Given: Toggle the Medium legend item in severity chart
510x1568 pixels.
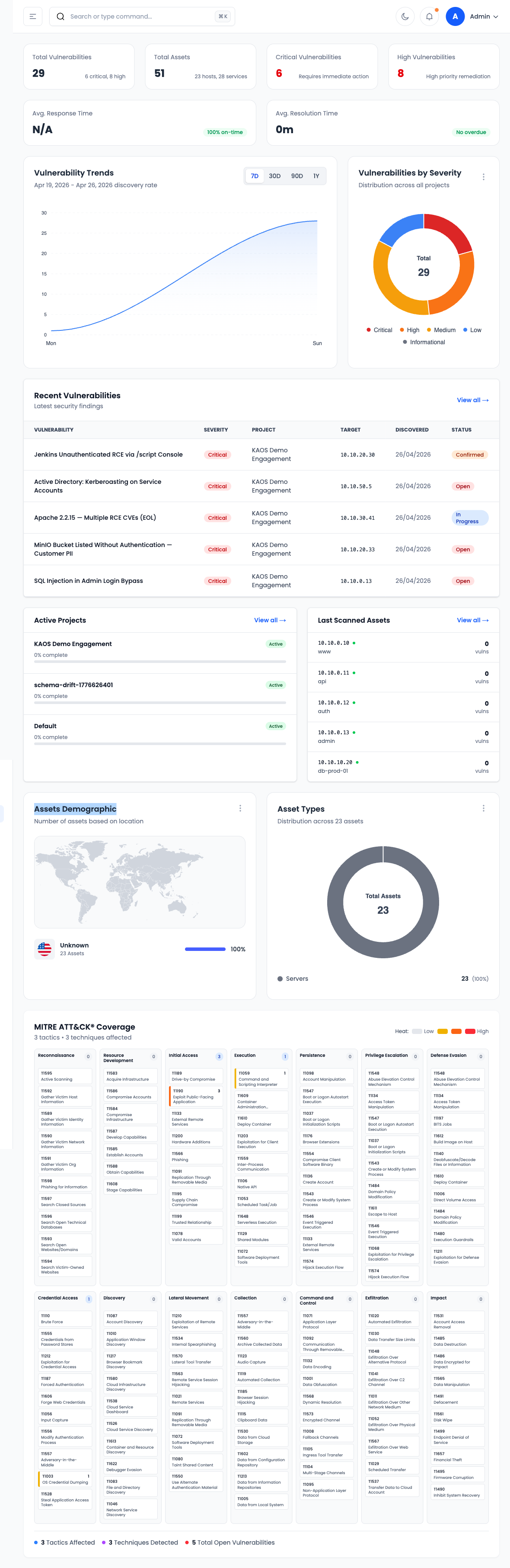Looking at the screenshot, I should tap(441, 330).
